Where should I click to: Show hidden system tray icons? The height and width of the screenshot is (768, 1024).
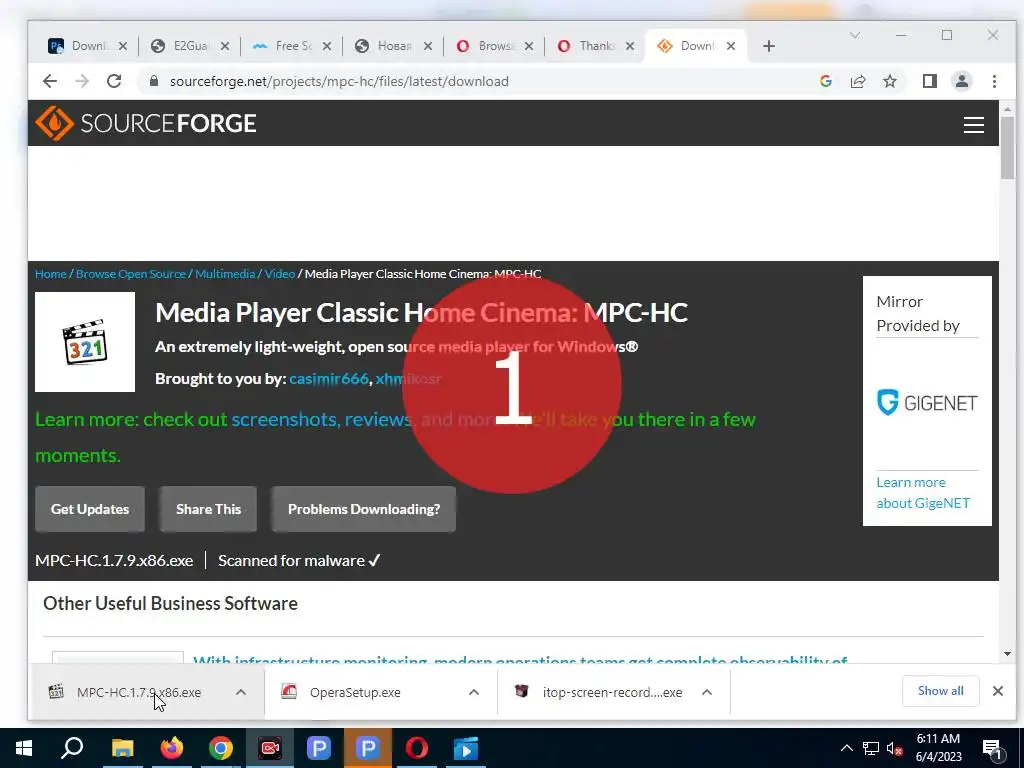(846, 748)
